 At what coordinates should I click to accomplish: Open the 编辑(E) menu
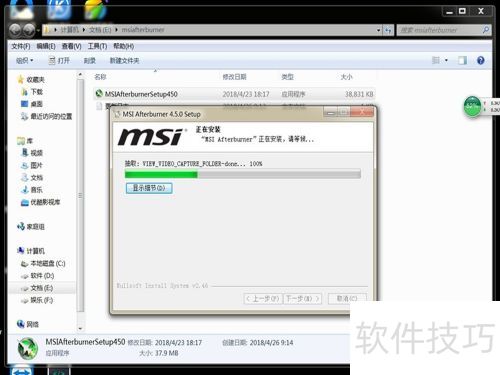coord(46,46)
